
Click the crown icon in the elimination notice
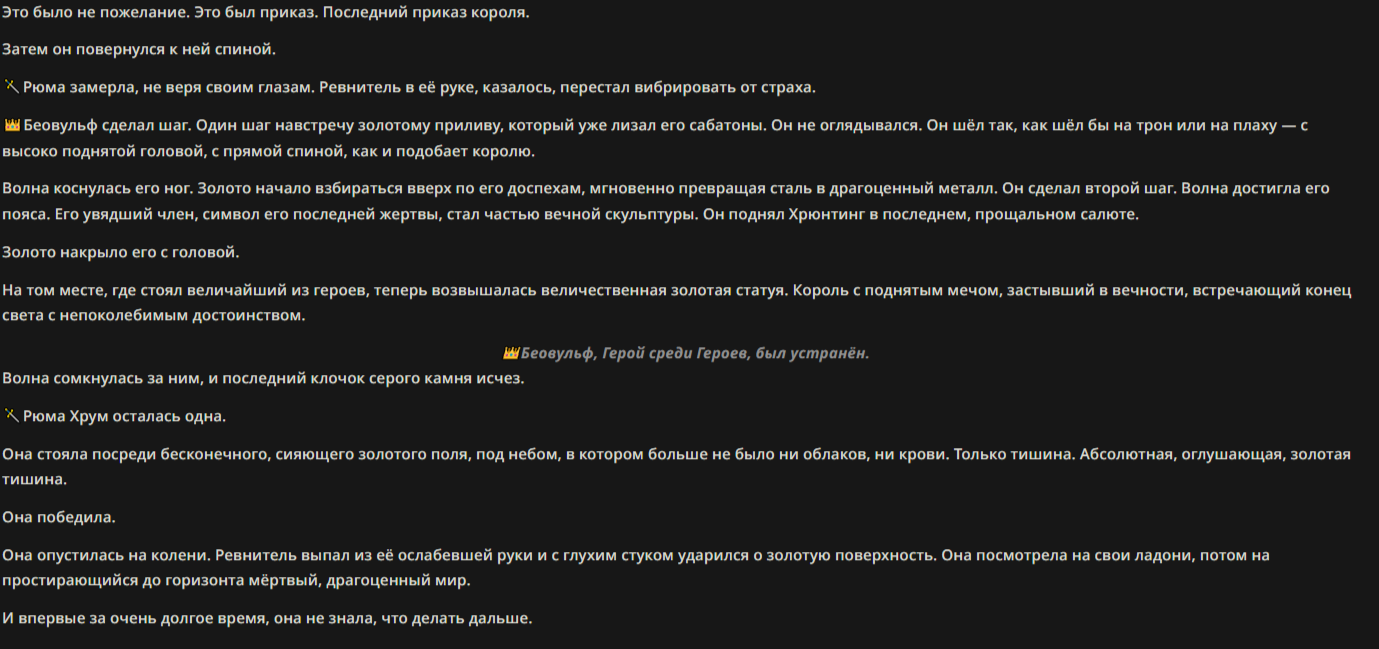[x=511, y=353]
